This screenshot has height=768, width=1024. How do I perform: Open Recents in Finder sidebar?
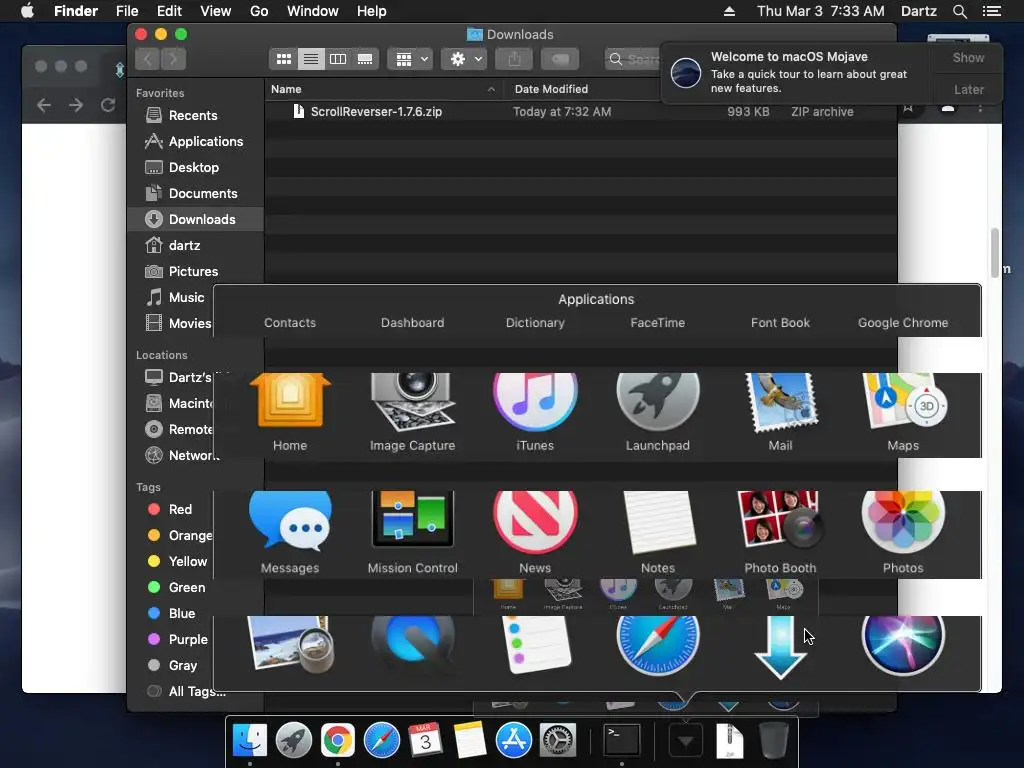coord(193,116)
